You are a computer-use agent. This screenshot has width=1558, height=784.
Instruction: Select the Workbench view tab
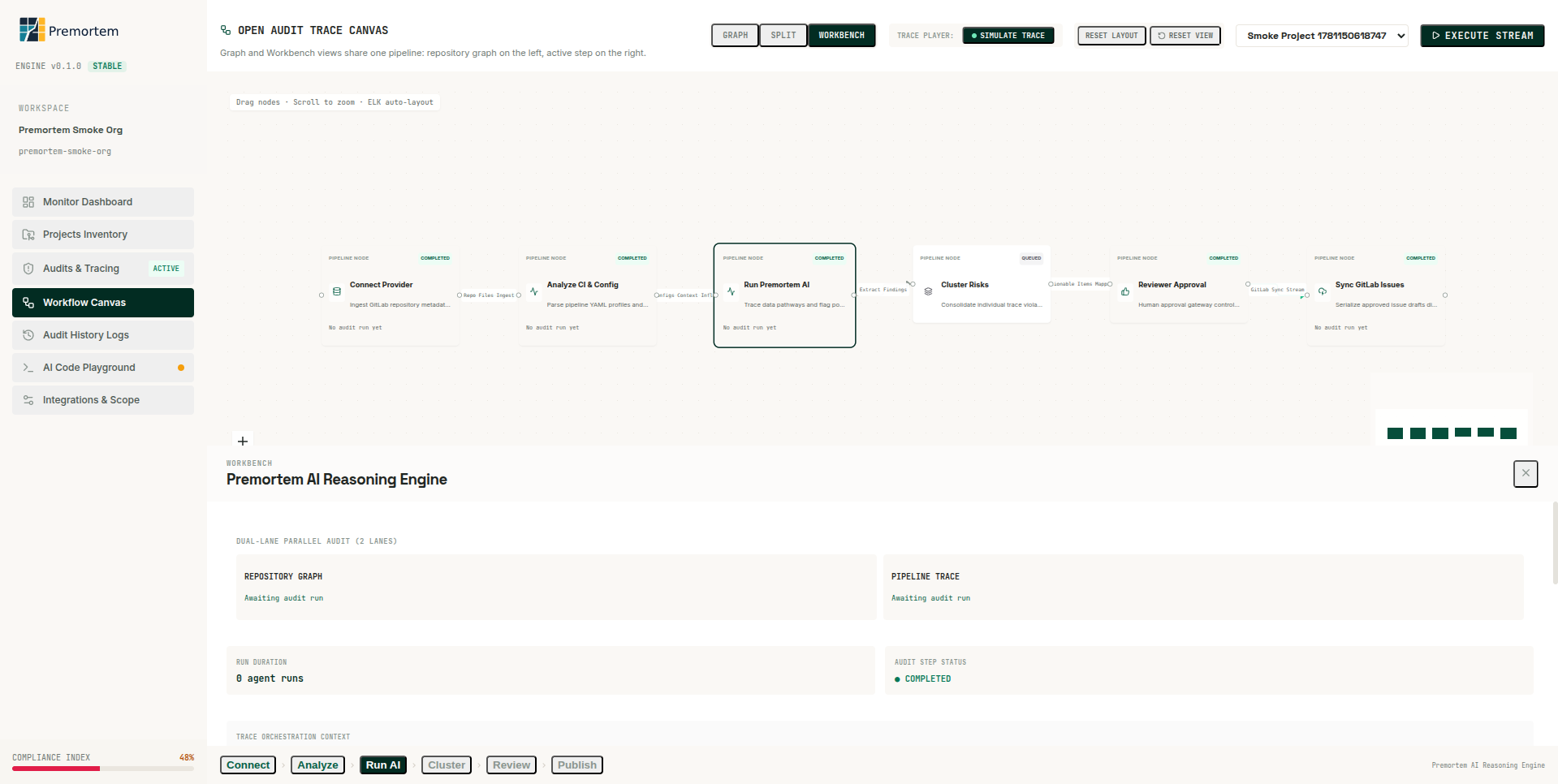841,36
